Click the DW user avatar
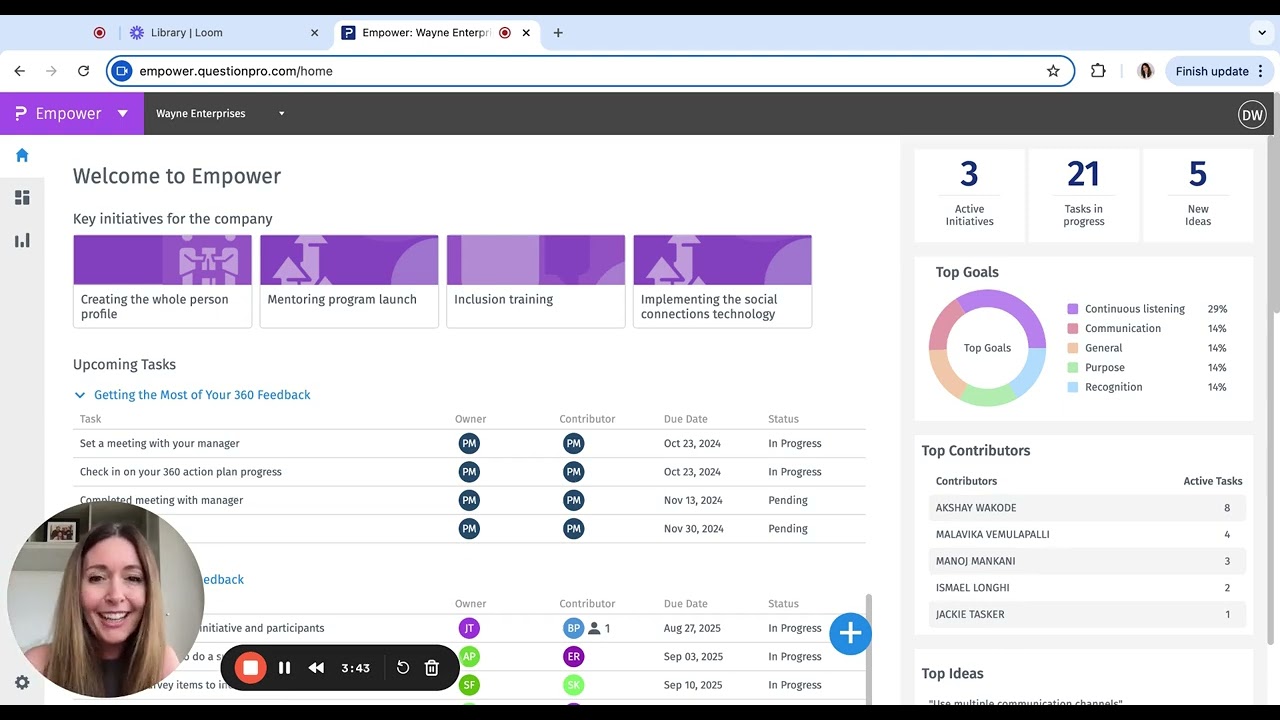 [1252, 114]
